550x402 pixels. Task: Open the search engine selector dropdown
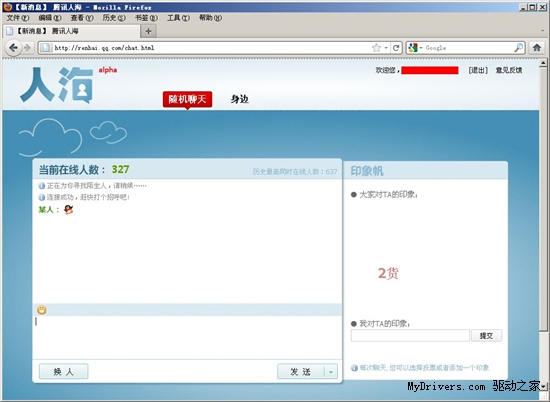click(x=421, y=48)
